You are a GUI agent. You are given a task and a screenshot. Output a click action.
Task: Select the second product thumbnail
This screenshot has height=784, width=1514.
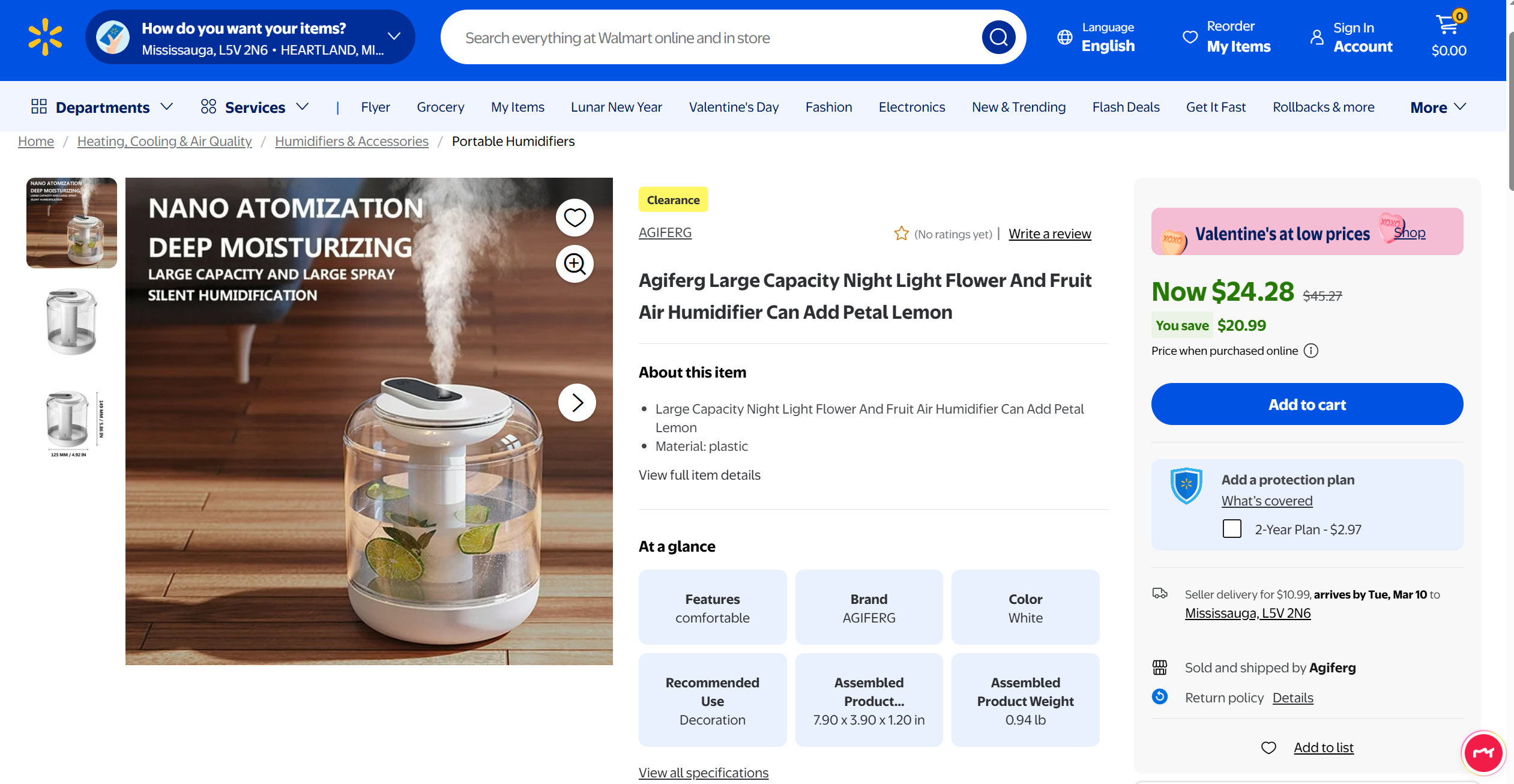pos(71,321)
